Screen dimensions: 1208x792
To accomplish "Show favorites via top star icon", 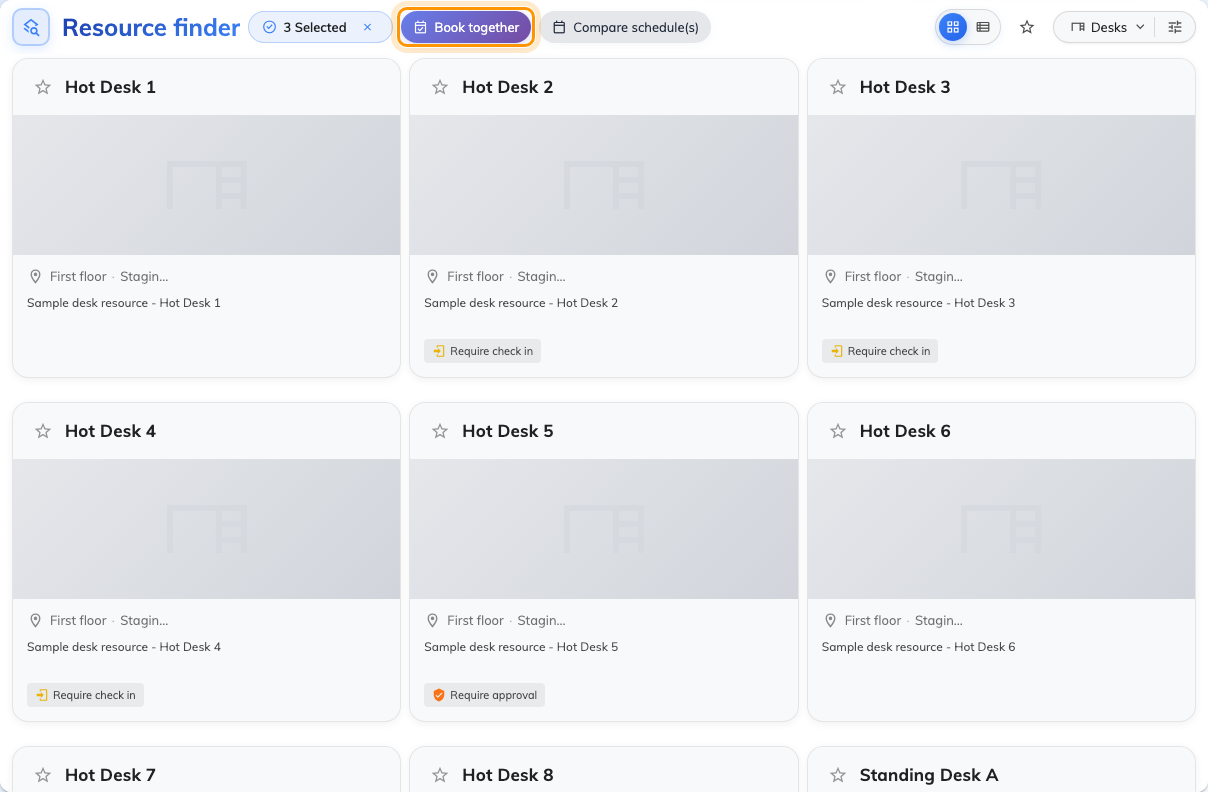I will click(1027, 27).
